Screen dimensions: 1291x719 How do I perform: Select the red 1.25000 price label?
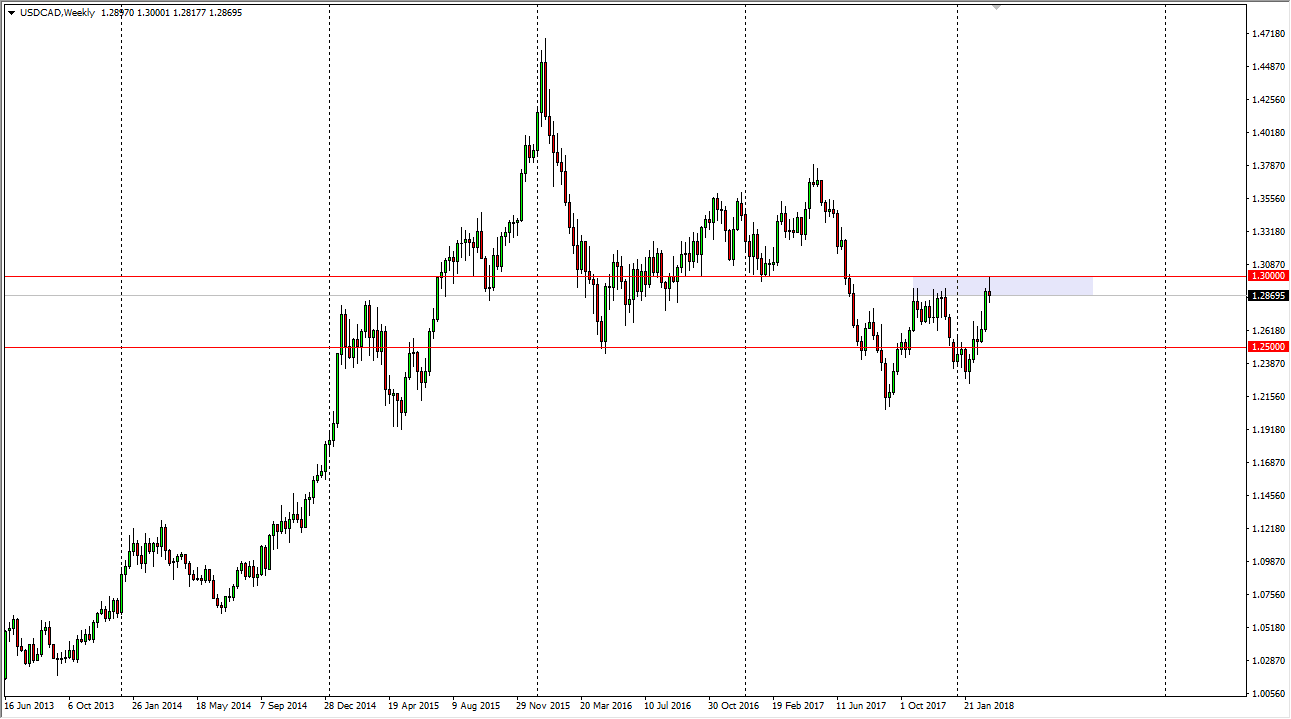tap(1267, 347)
